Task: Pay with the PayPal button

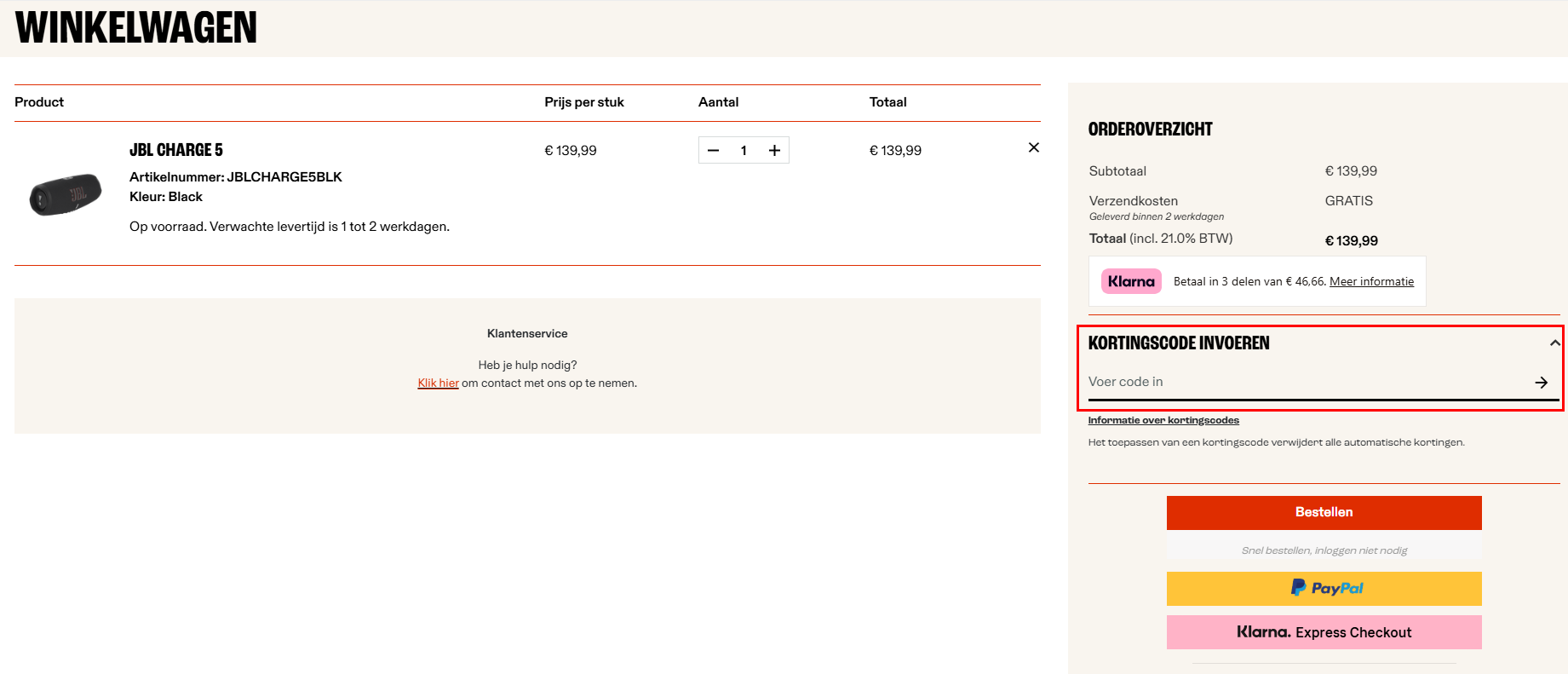Action: (x=1324, y=589)
